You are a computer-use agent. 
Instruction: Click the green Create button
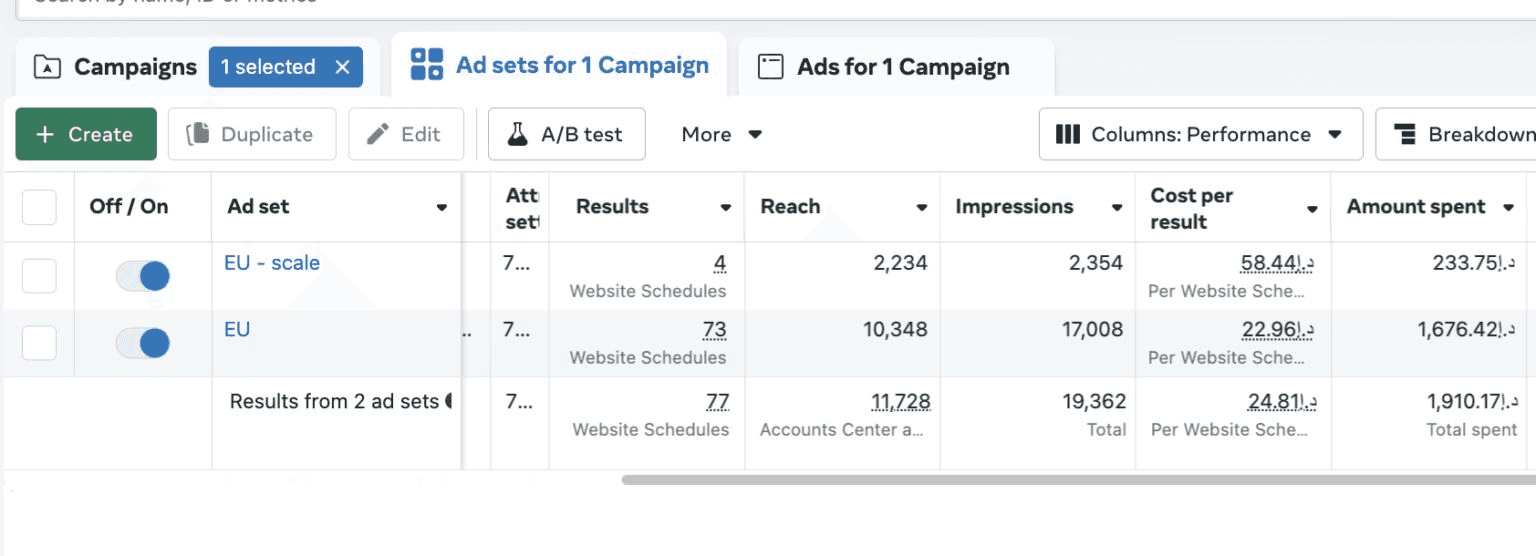(86, 134)
